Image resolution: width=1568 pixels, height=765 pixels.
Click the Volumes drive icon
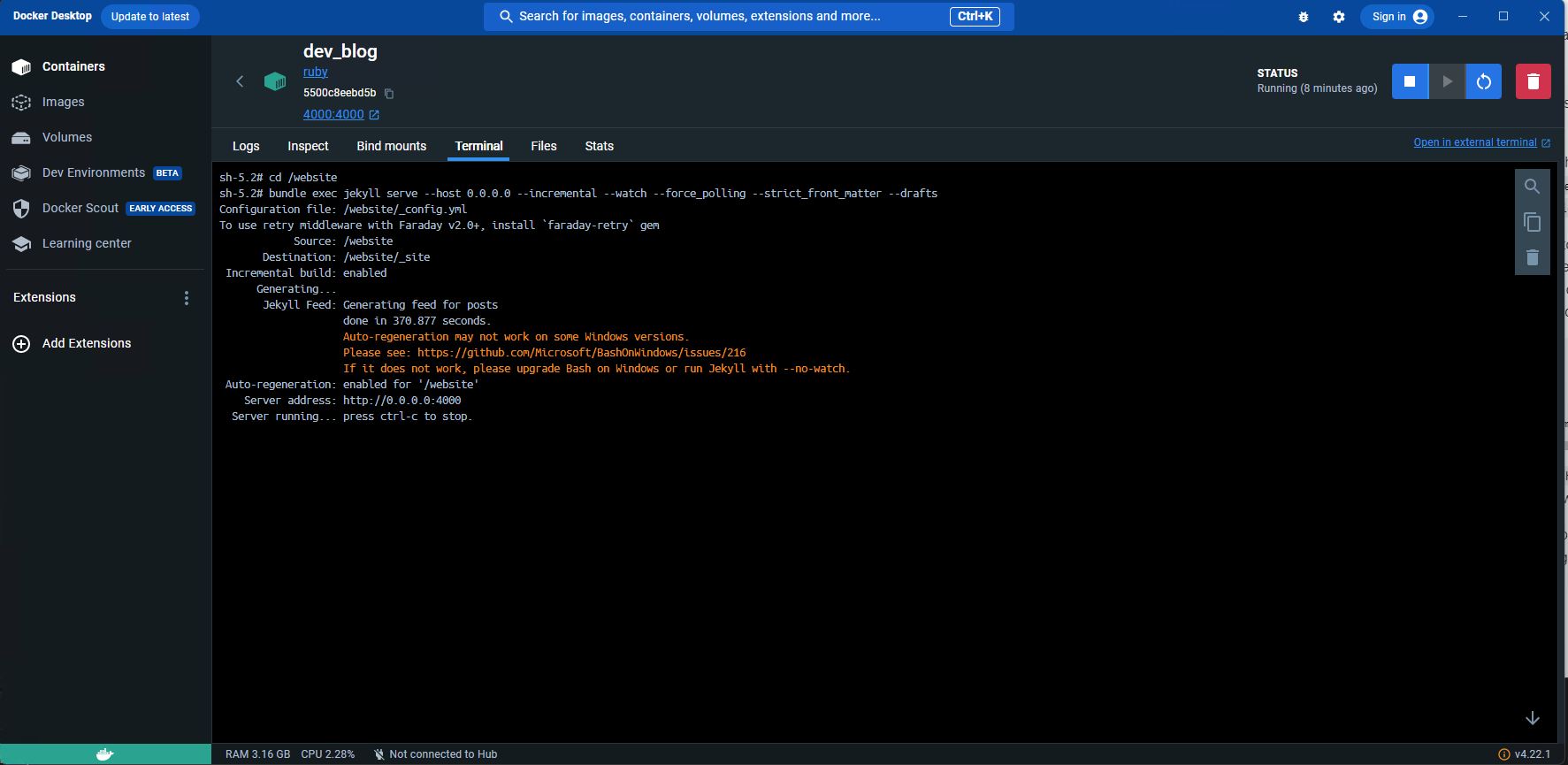pos(22,137)
